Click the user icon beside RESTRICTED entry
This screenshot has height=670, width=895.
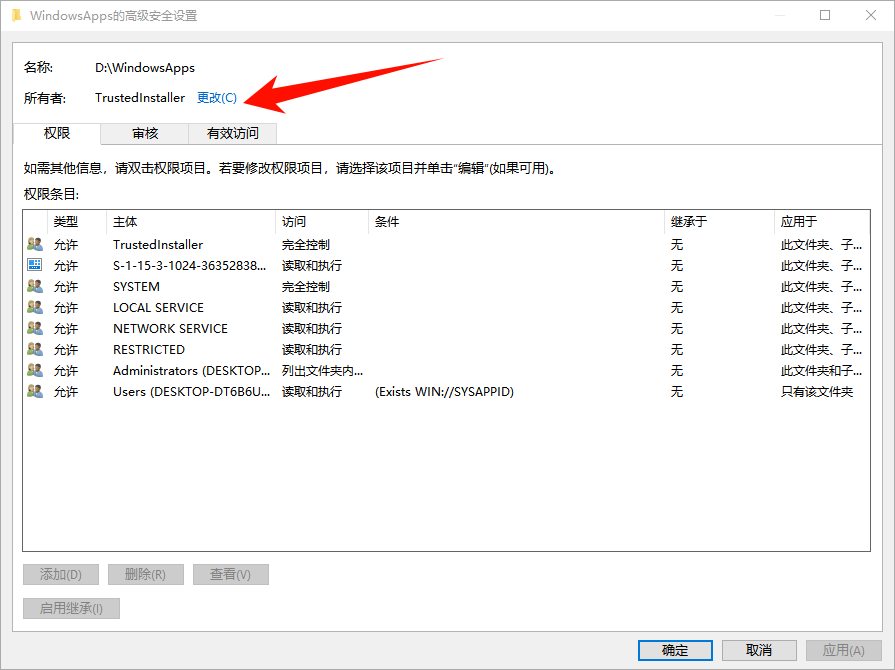(35, 349)
